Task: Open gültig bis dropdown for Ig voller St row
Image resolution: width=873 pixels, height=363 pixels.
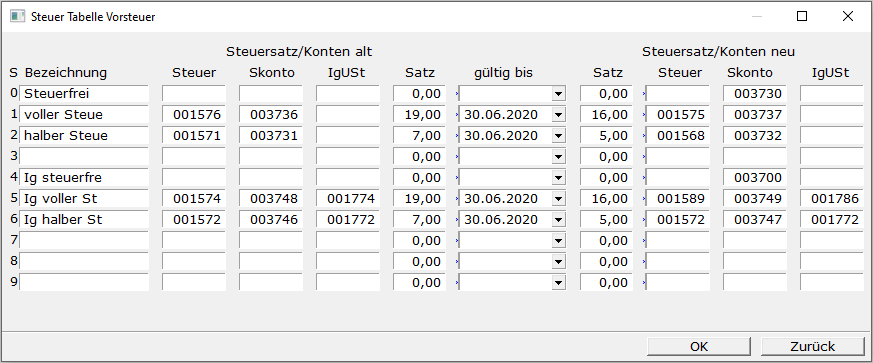Action: pyautogui.click(x=558, y=199)
